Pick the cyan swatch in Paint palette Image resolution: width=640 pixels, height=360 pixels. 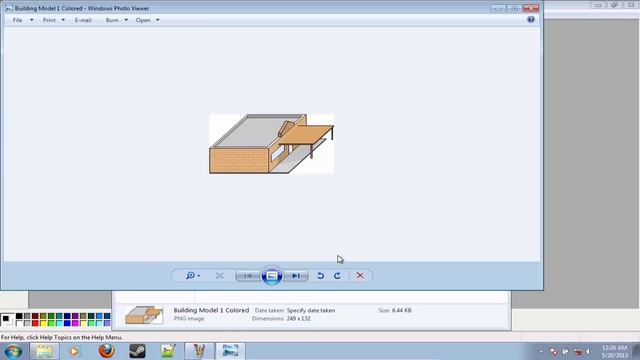click(x=59, y=323)
